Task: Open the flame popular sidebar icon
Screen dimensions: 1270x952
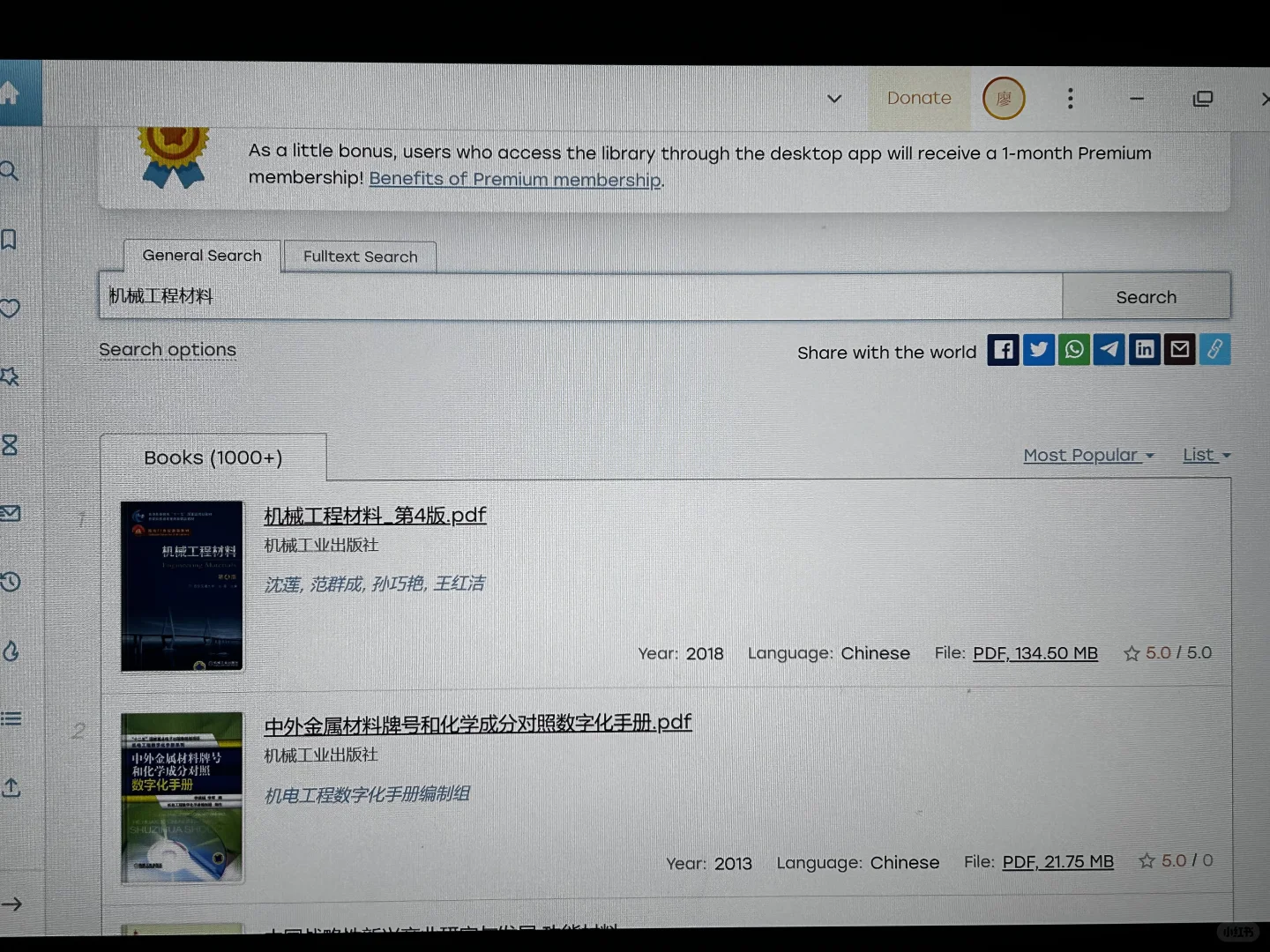Action: [11, 651]
